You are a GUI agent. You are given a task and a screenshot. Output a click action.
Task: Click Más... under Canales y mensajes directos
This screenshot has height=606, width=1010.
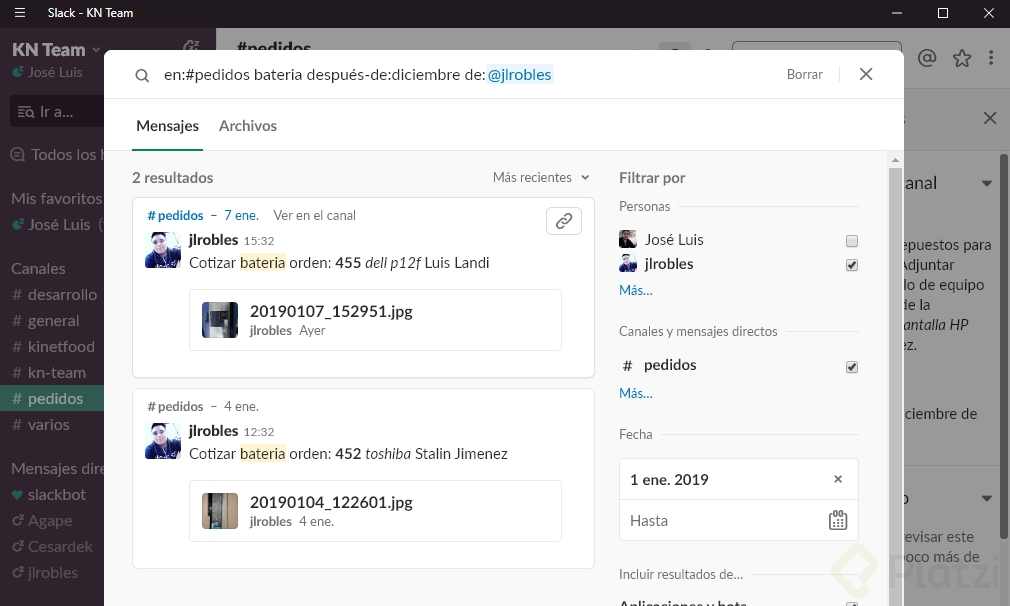pyautogui.click(x=636, y=393)
